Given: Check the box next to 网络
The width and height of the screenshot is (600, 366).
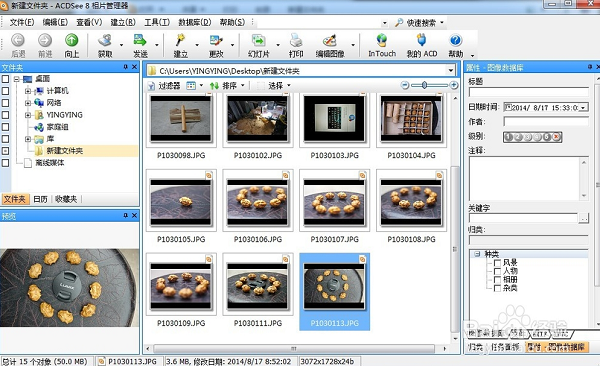Looking at the screenshot, I should point(5,103).
